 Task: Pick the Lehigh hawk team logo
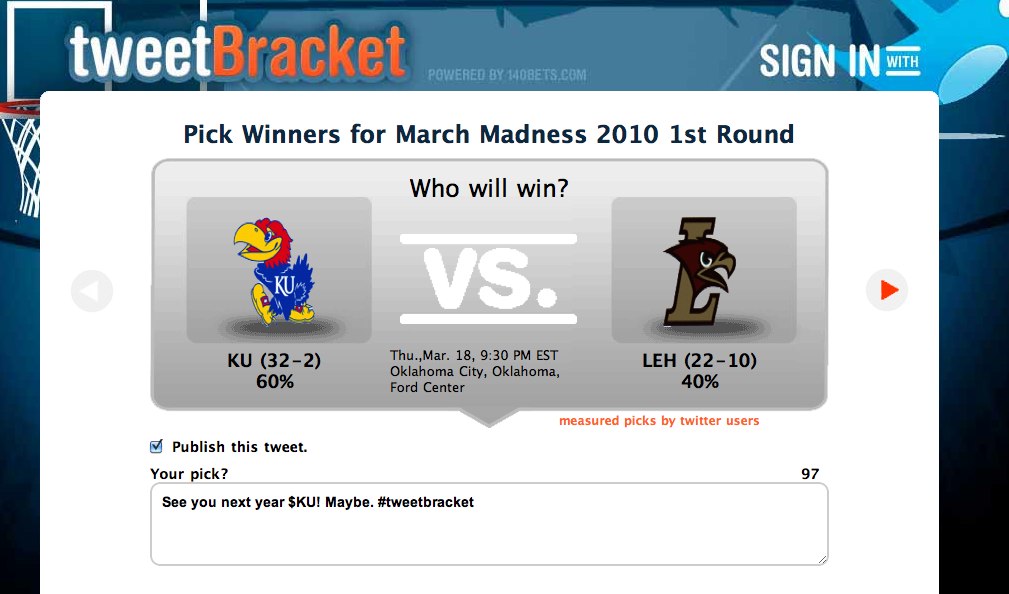point(702,270)
